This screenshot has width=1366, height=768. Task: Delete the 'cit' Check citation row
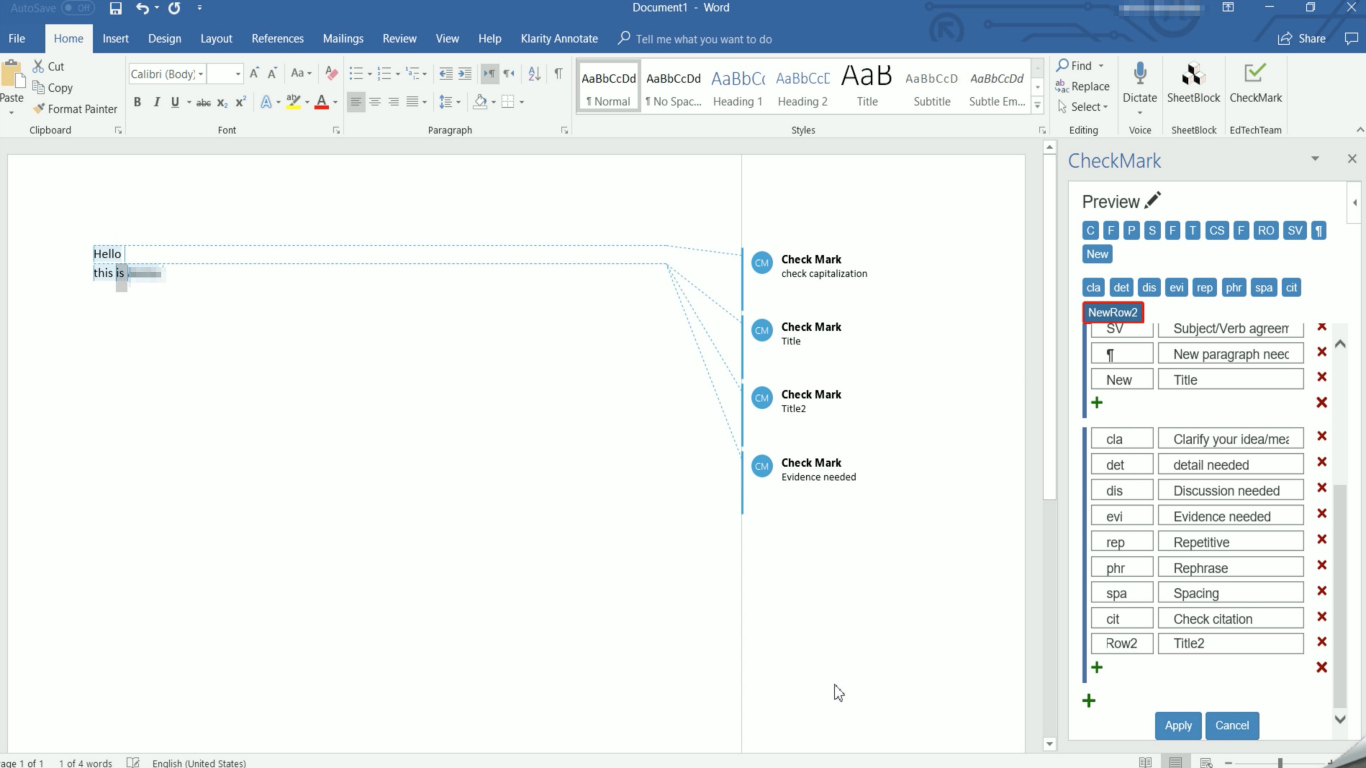[x=1322, y=617]
